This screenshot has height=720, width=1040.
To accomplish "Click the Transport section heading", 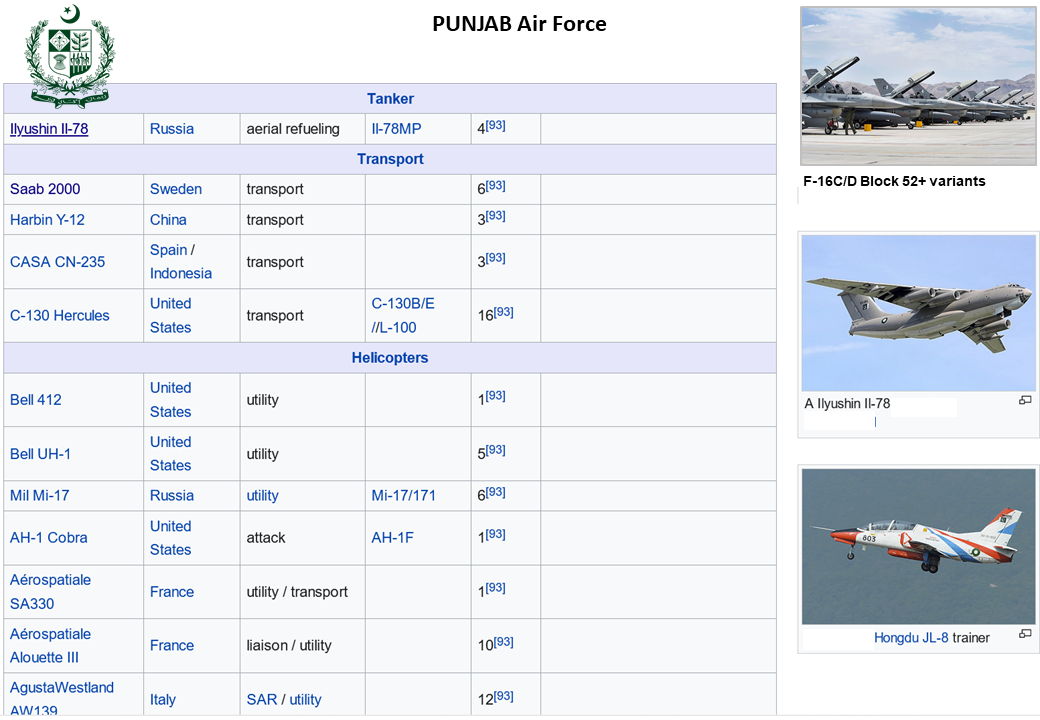I will click(390, 159).
